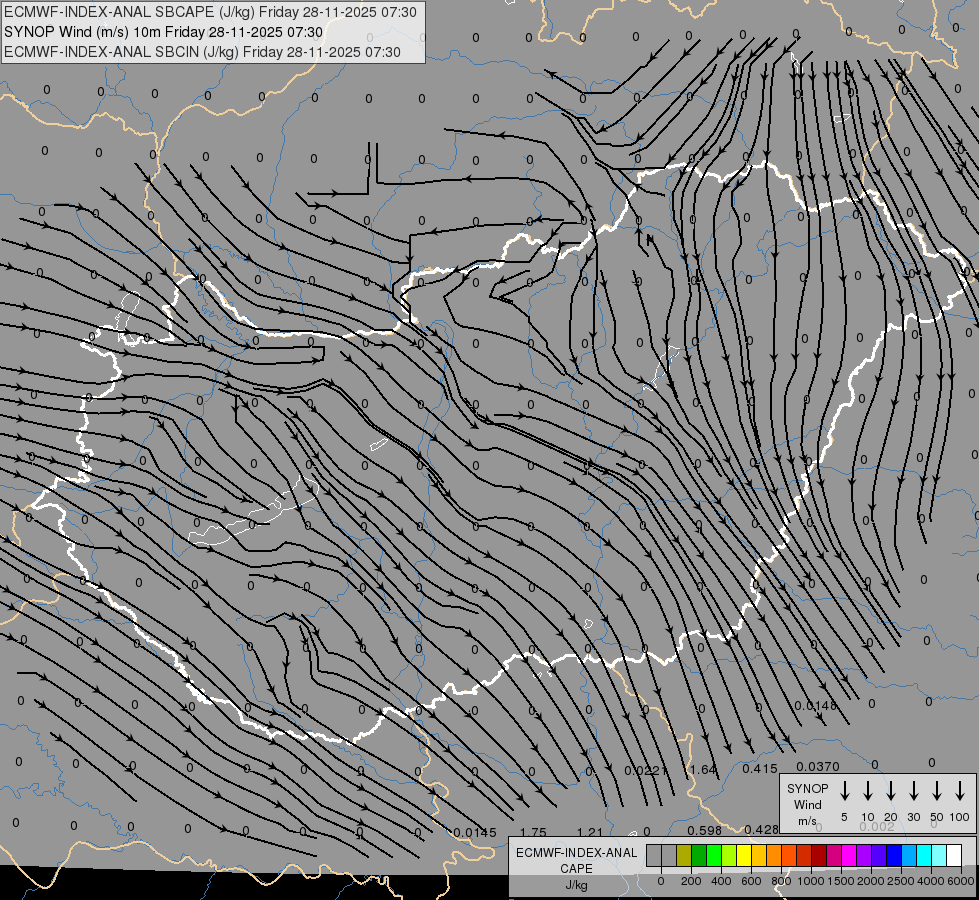Image resolution: width=979 pixels, height=900 pixels.
Task: Click the 'SYNOP' label in wind legend
Action: (807, 788)
